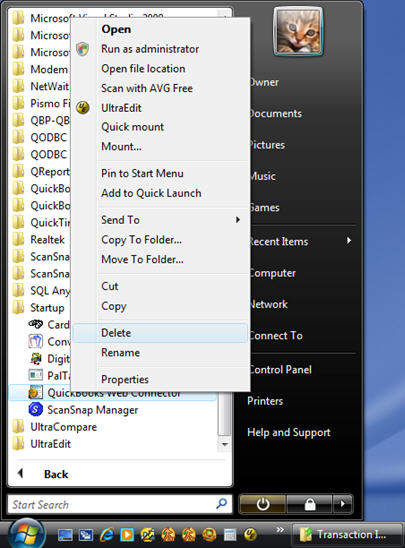Open Computer from Start menu
The height and width of the screenshot is (548, 405).
tap(273, 273)
